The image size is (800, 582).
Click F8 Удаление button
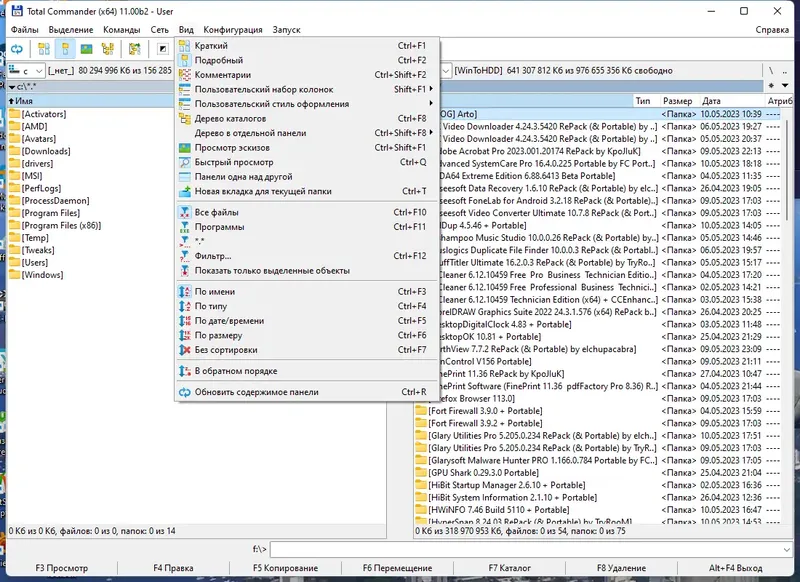click(621, 568)
